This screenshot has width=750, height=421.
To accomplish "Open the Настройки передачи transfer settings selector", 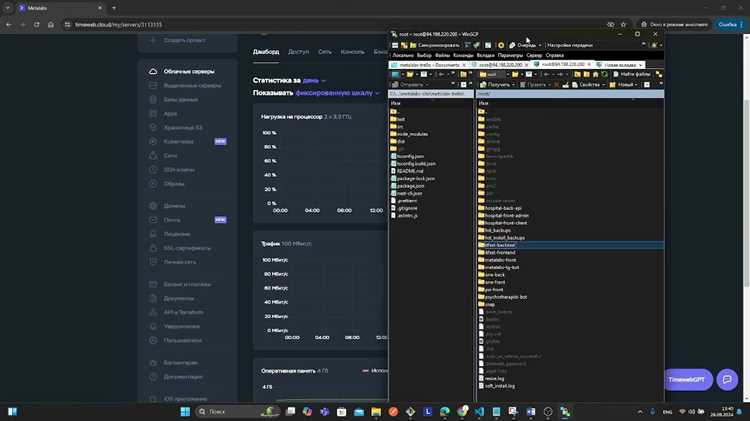I will coord(570,45).
